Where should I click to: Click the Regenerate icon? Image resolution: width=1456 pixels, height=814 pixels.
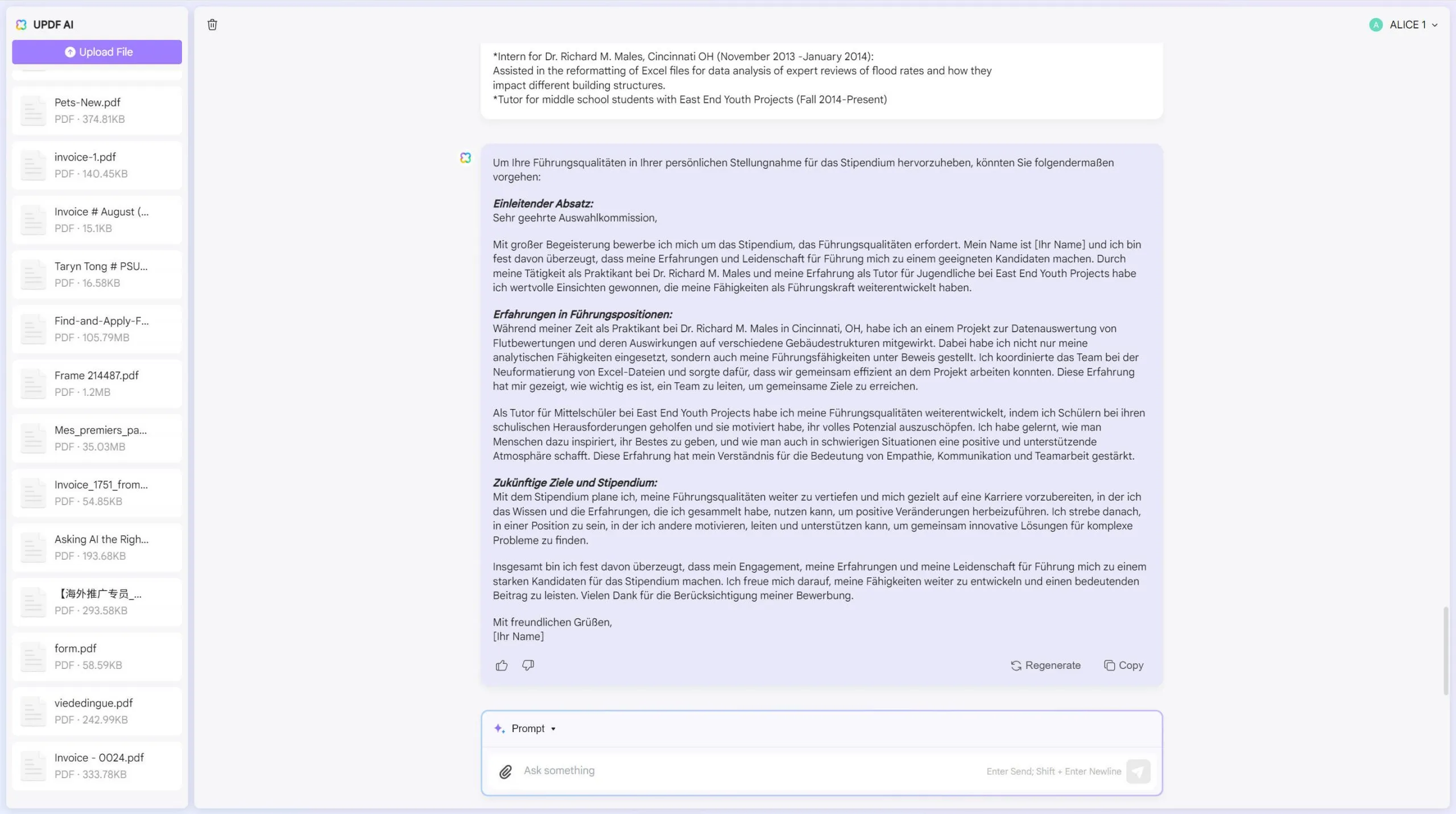coord(1017,665)
